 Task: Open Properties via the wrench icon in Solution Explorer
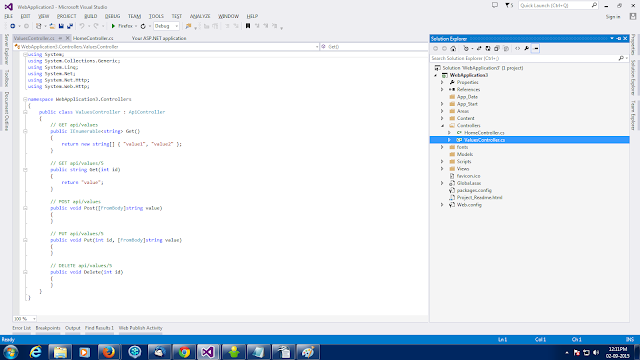pyautogui.click(x=527, y=49)
